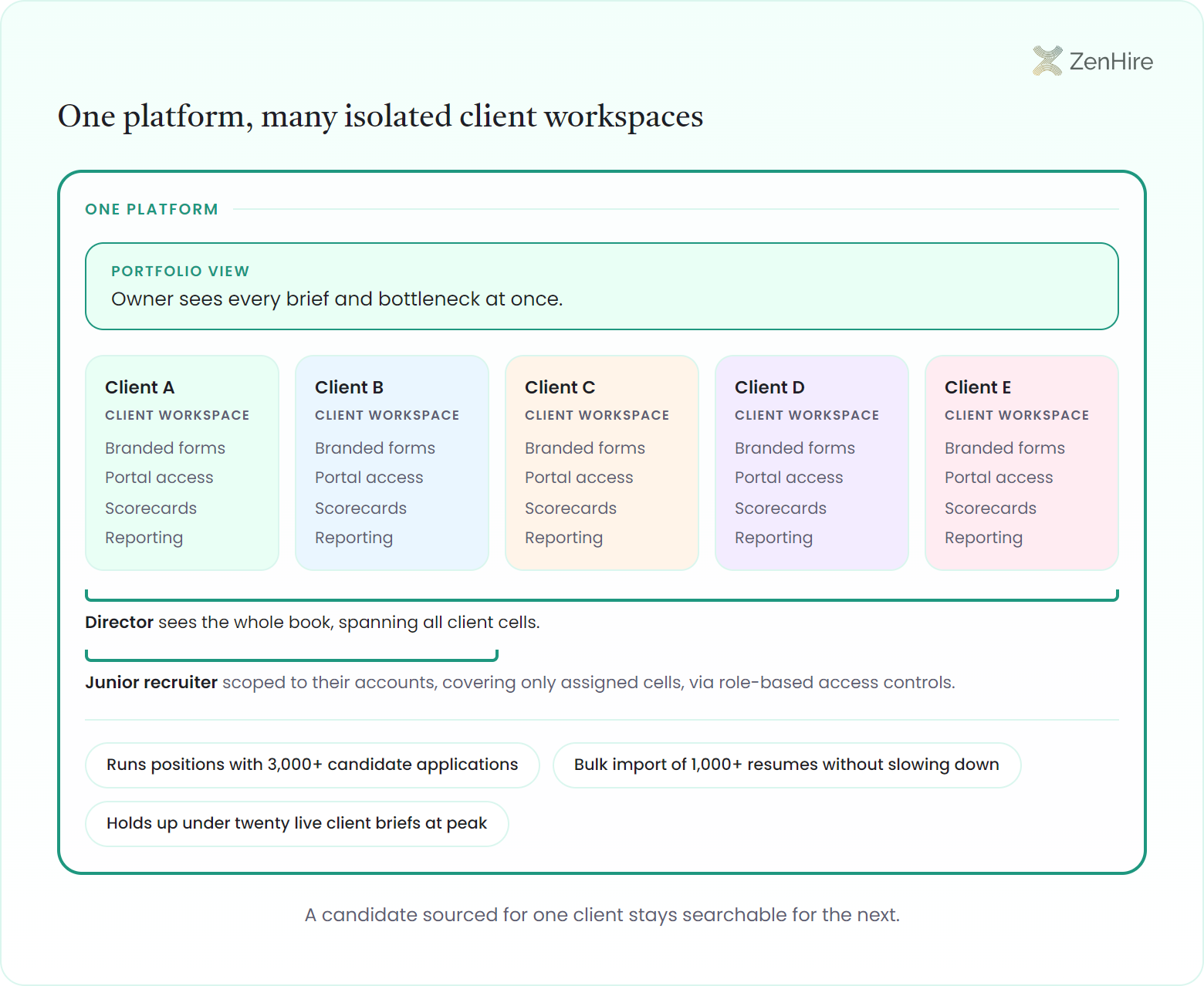Open the Client C card title
1204x986 pixels.
[x=560, y=387]
